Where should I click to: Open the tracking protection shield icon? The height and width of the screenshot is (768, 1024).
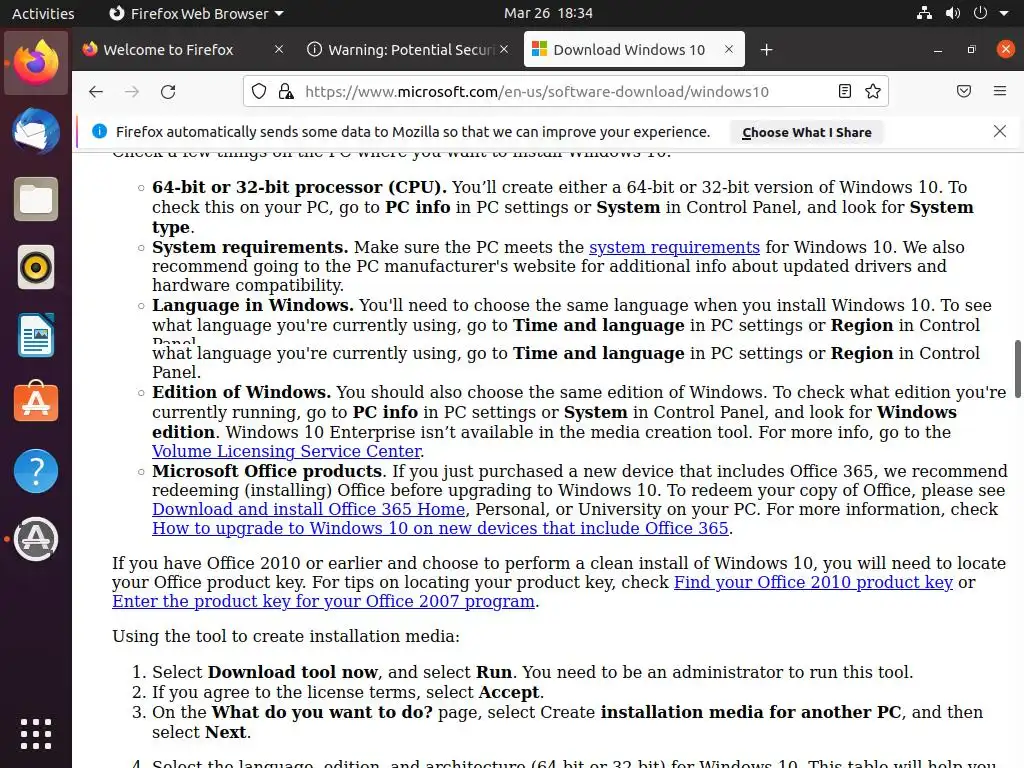tap(259, 91)
